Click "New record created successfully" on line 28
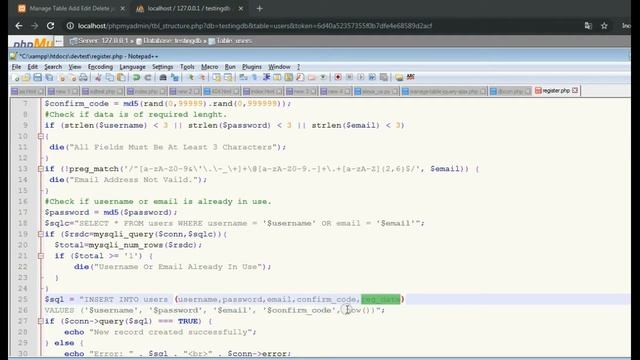The height and width of the screenshot is (360, 640). pyautogui.click(x=170, y=332)
